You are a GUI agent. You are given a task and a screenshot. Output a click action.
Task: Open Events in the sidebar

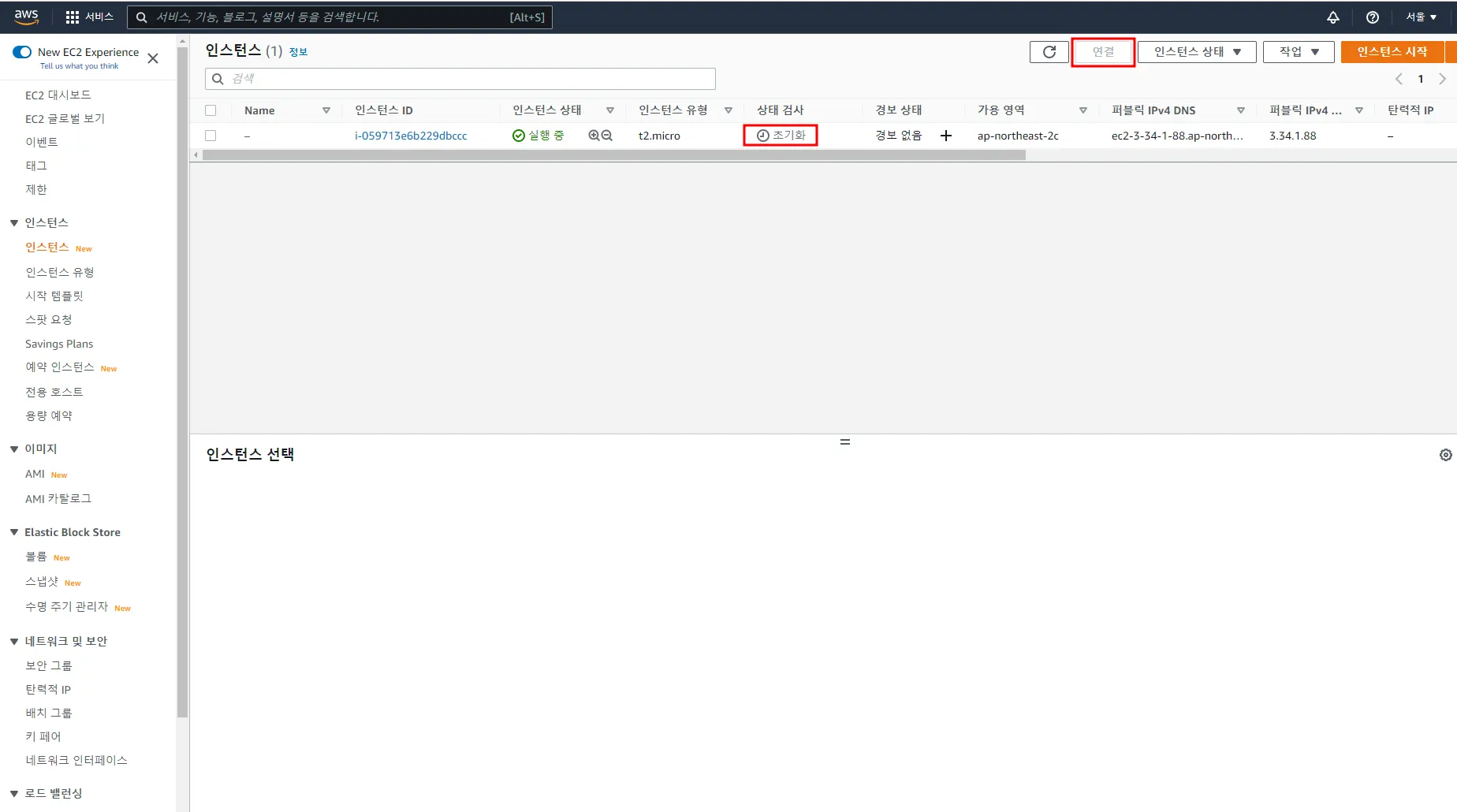42,142
